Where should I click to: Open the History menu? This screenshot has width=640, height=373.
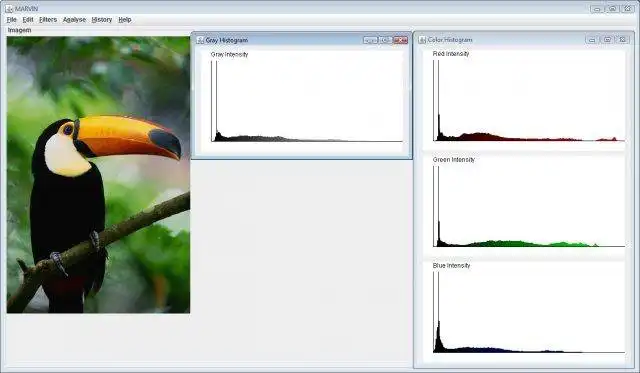[102, 20]
